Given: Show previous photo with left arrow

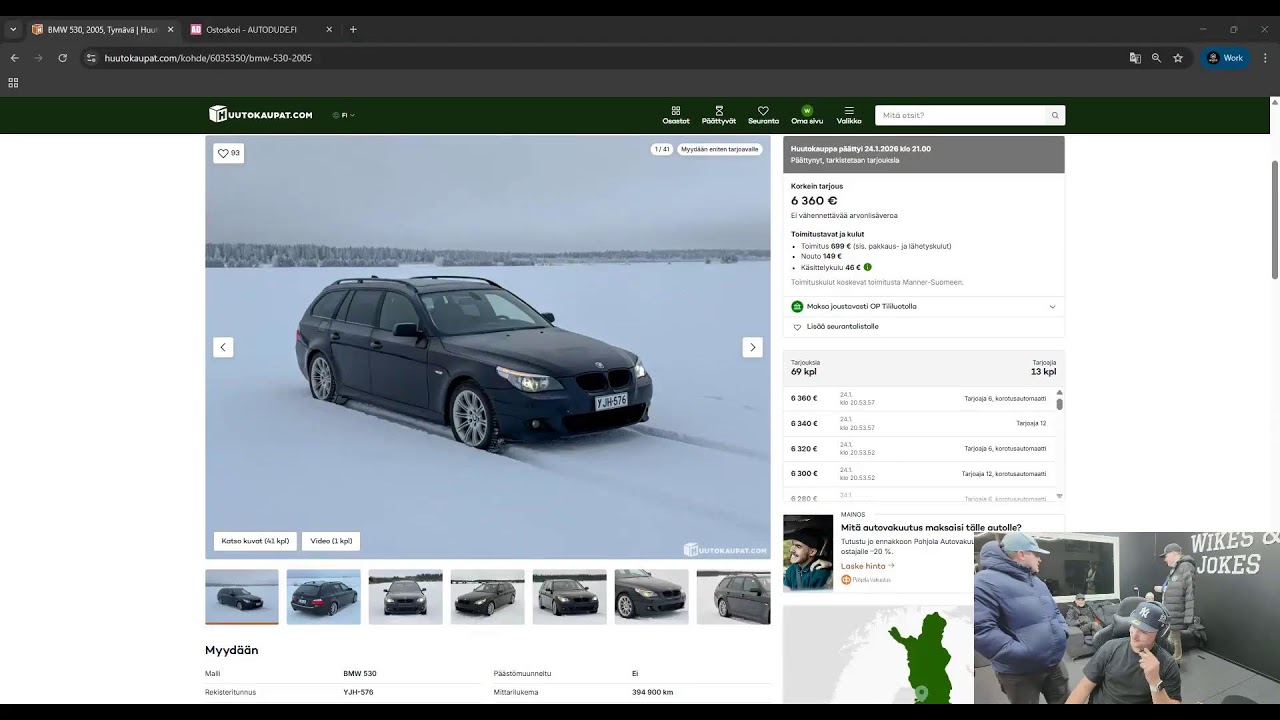Looking at the screenshot, I should click(223, 347).
